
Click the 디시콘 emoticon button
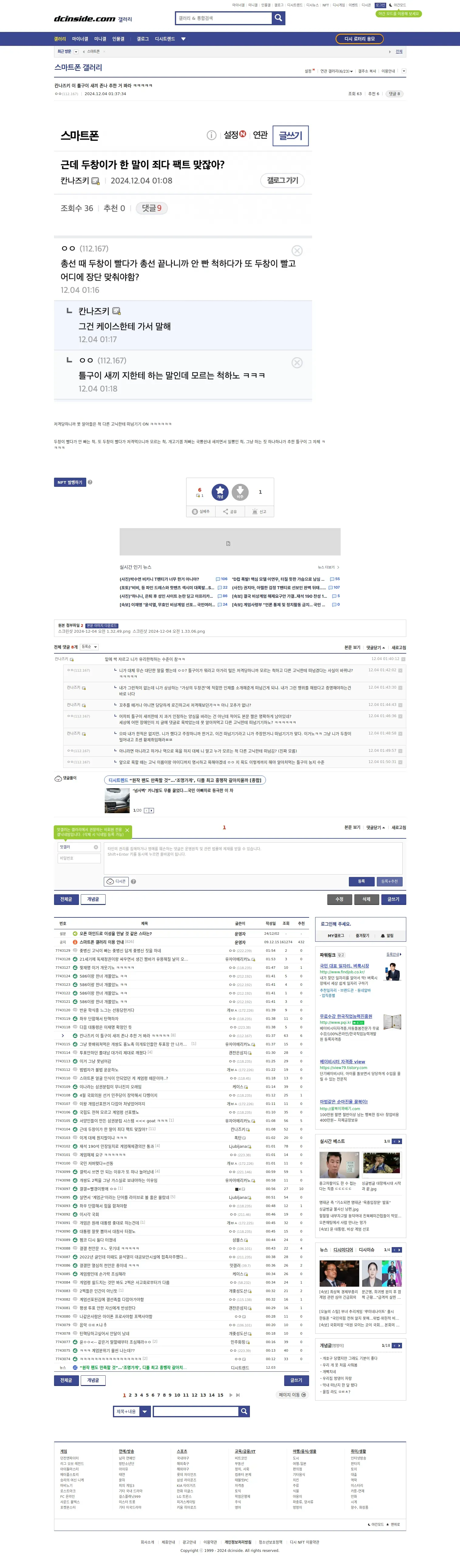pos(116,881)
